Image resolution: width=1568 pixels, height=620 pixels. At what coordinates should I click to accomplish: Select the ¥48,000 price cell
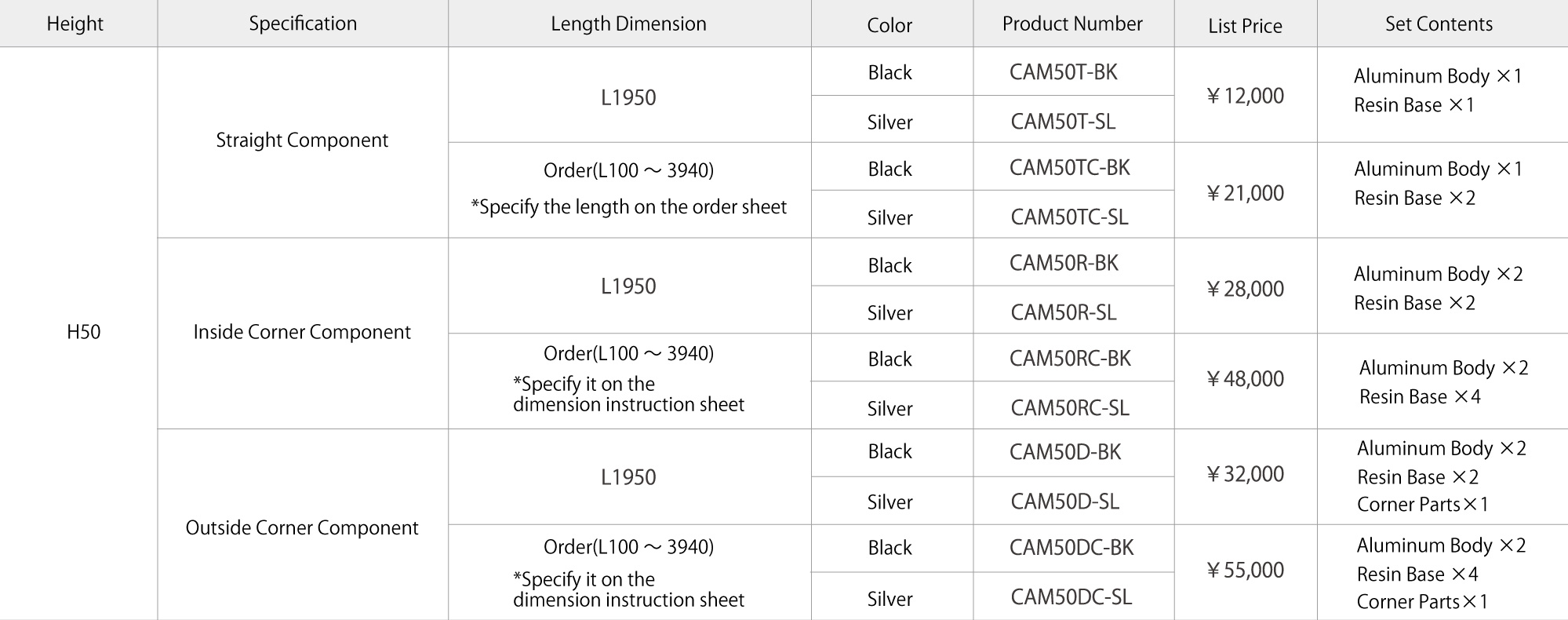click(x=1245, y=379)
